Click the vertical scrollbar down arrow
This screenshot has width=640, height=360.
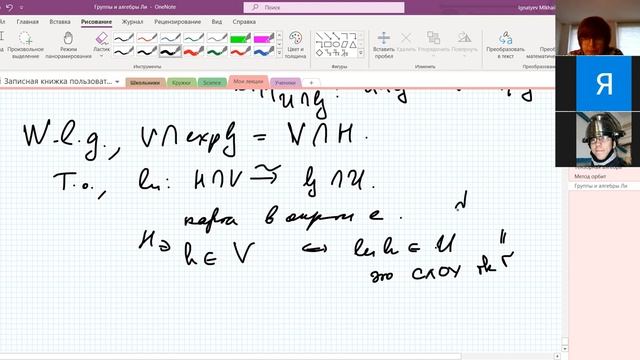click(564, 349)
